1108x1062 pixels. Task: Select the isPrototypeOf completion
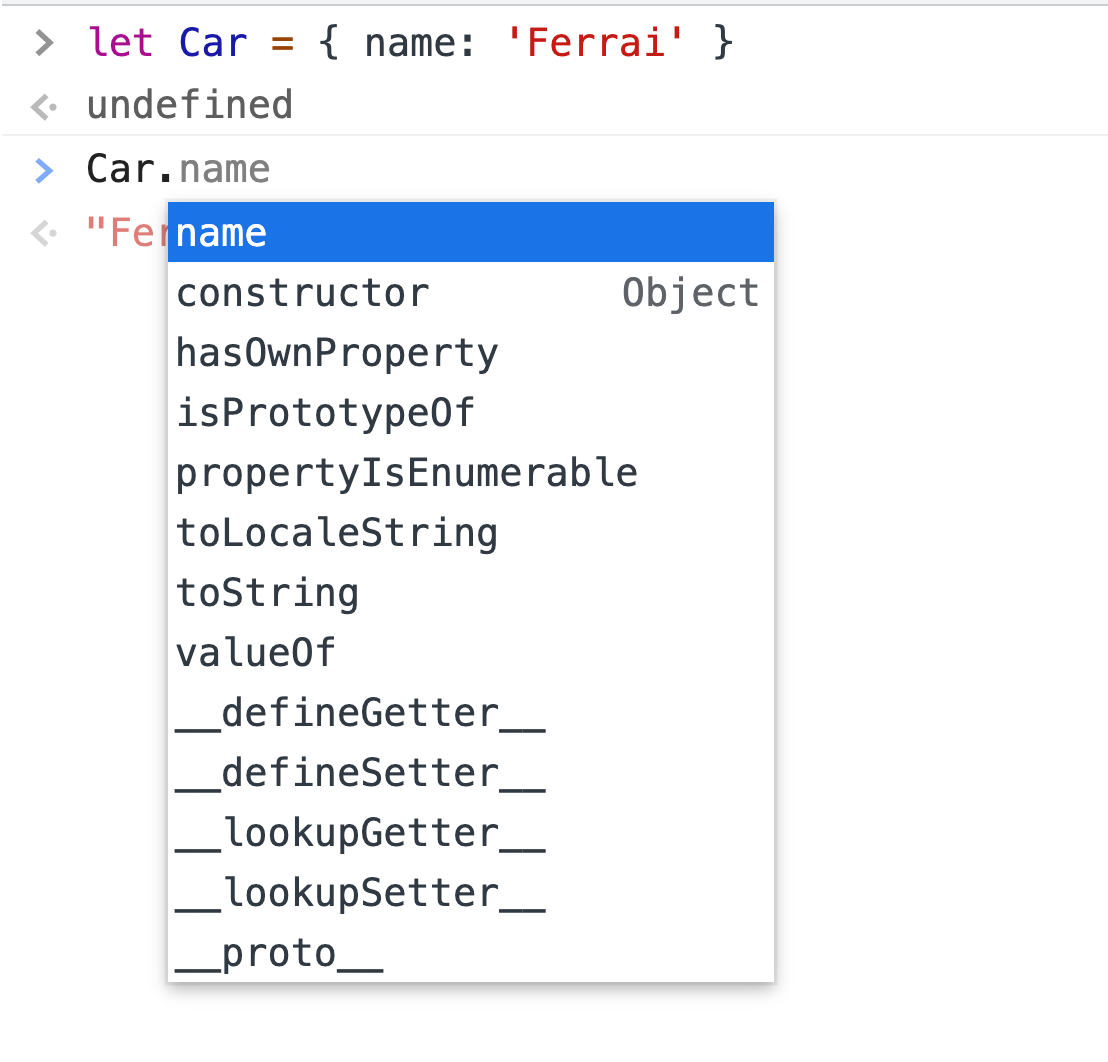tap(325, 412)
